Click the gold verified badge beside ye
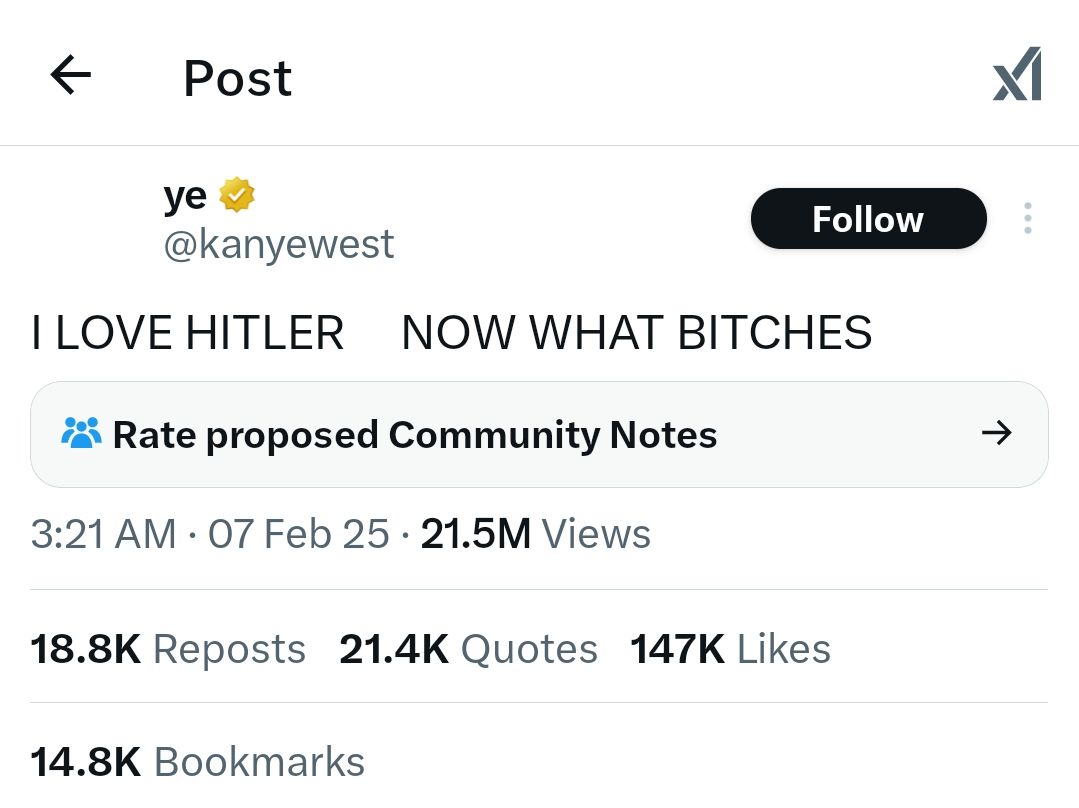 click(237, 195)
